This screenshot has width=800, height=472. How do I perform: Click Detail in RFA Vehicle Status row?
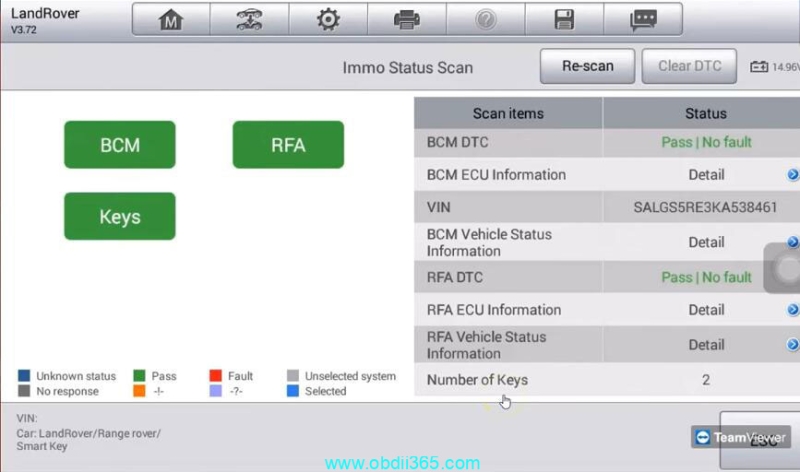click(x=706, y=344)
